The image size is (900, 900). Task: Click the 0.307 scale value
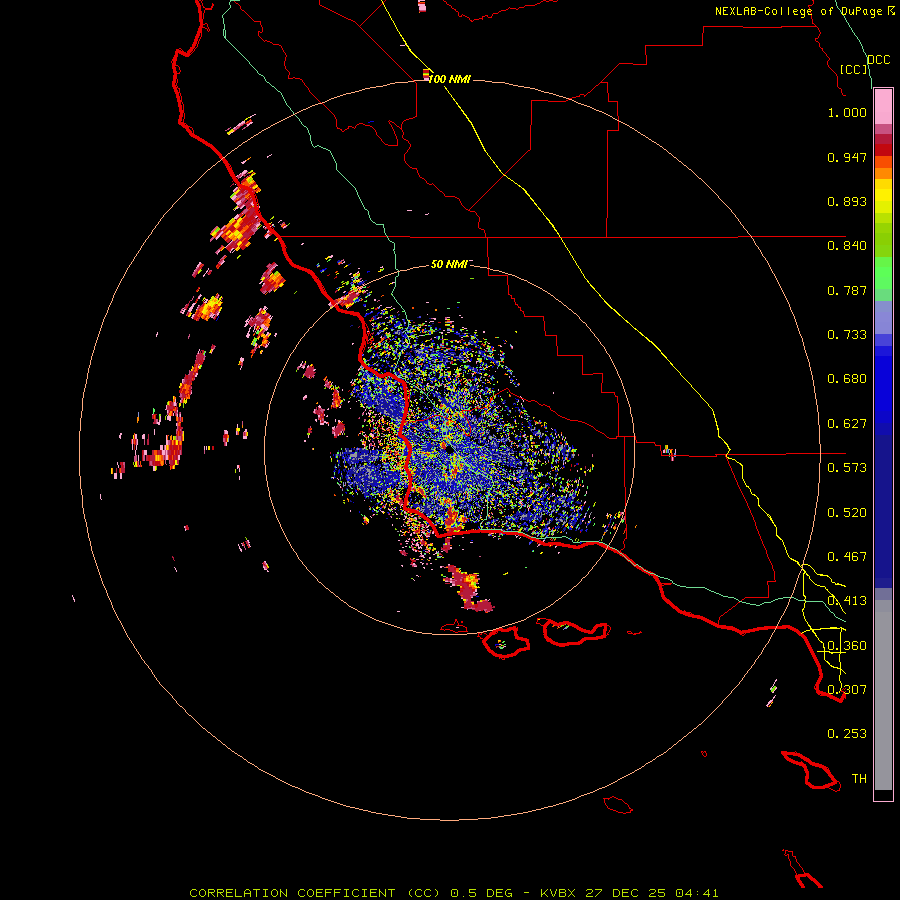[x=847, y=690]
